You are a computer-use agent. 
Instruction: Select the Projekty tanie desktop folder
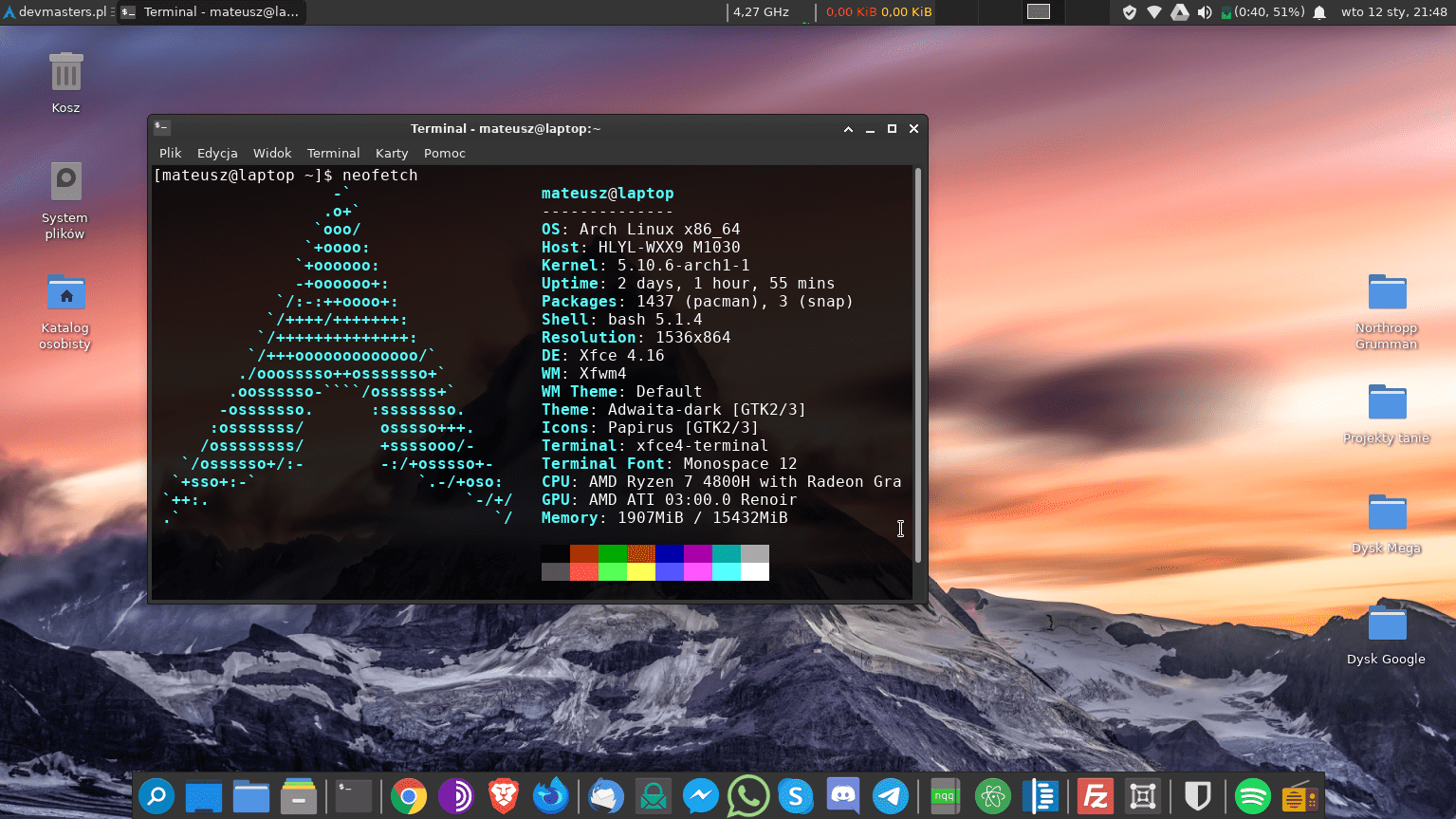pos(1387,412)
